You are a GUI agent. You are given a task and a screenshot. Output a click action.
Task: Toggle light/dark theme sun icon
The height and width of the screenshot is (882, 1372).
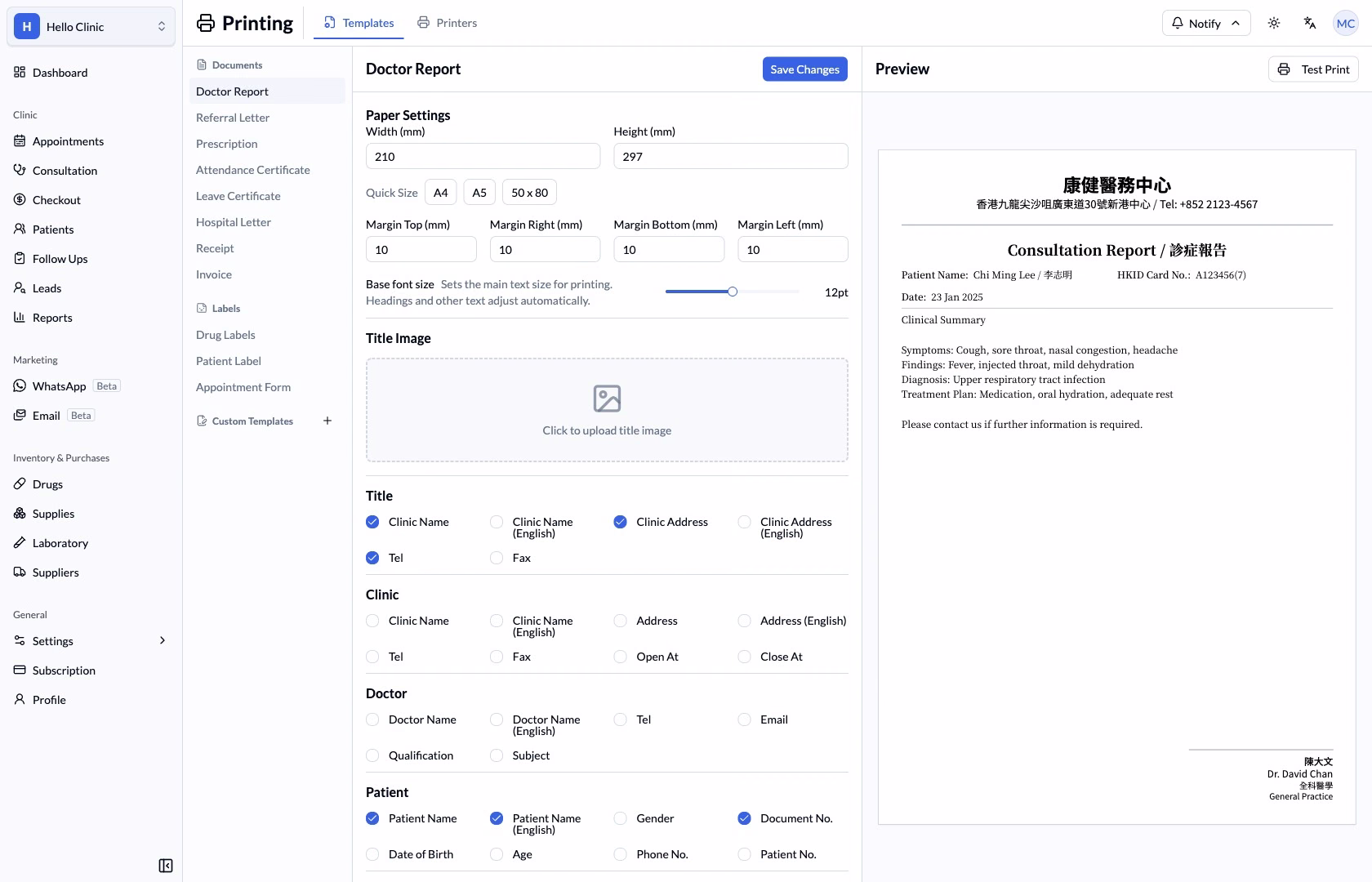(1274, 23)
